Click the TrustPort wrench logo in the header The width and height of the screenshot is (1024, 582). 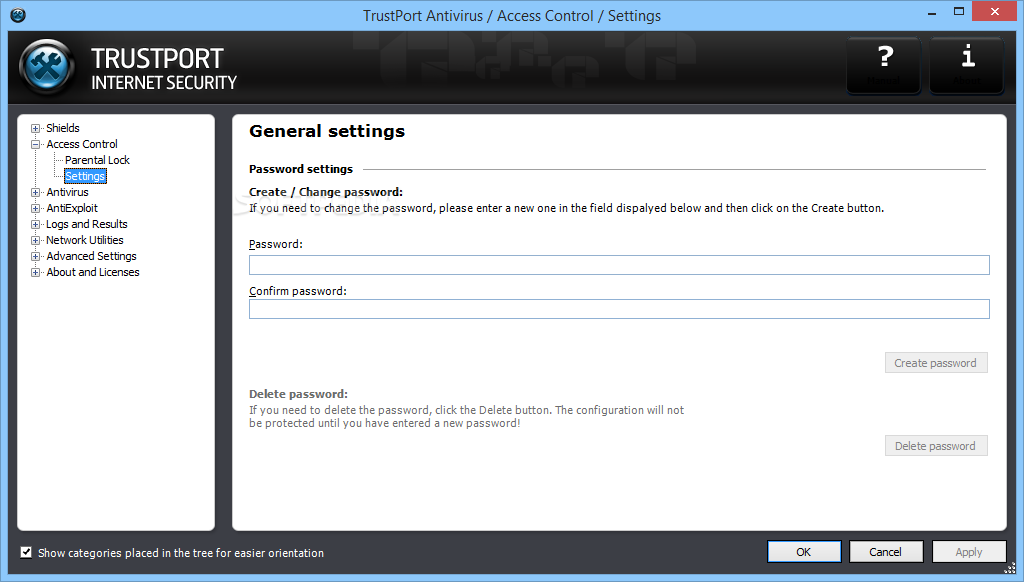click(46, 66)
